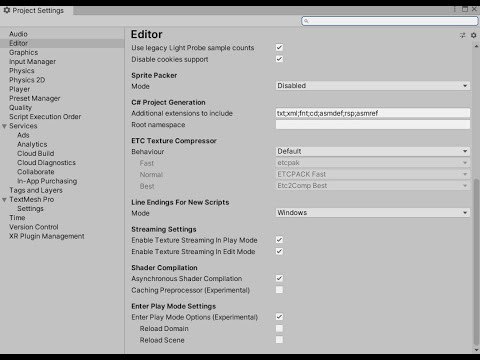480x360 pixels.
Task: Click Additional extensions to include field
Action: (373, 113)
